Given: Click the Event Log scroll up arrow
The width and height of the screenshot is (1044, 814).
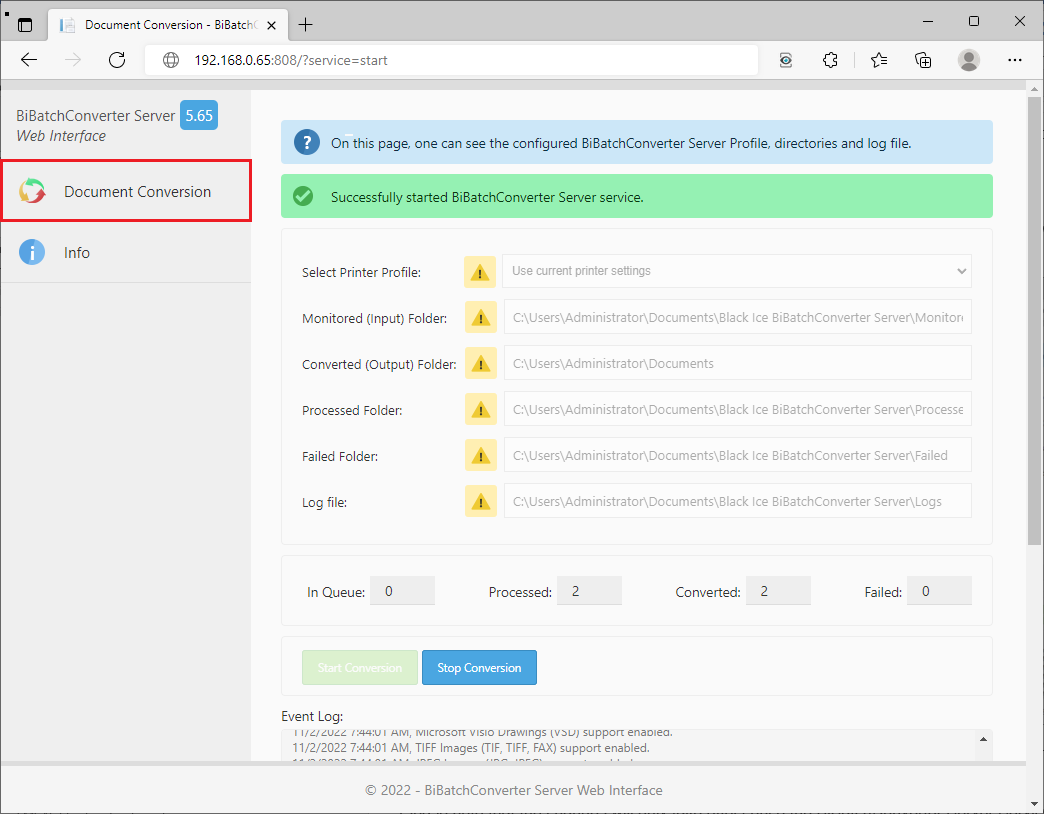Looking at the screenshot, I should pos(983,740).
